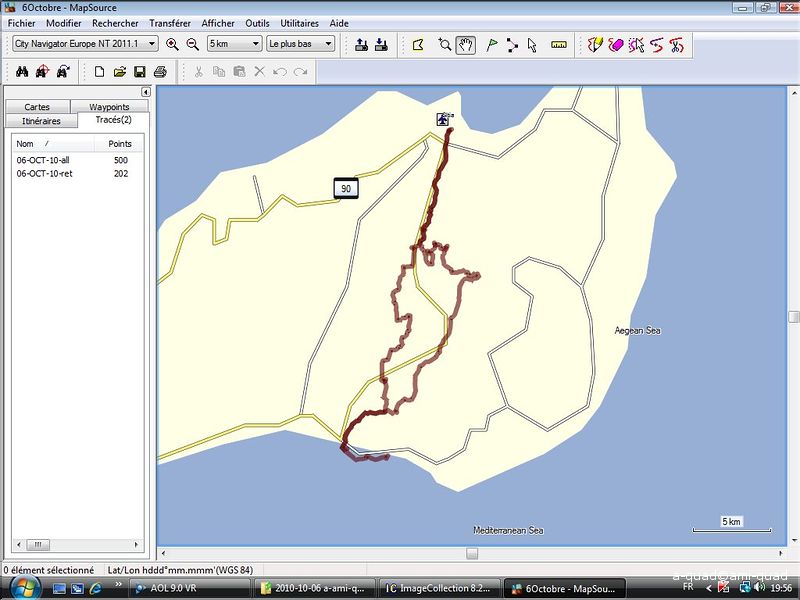Open the Transférer menu

pos(170,23)
